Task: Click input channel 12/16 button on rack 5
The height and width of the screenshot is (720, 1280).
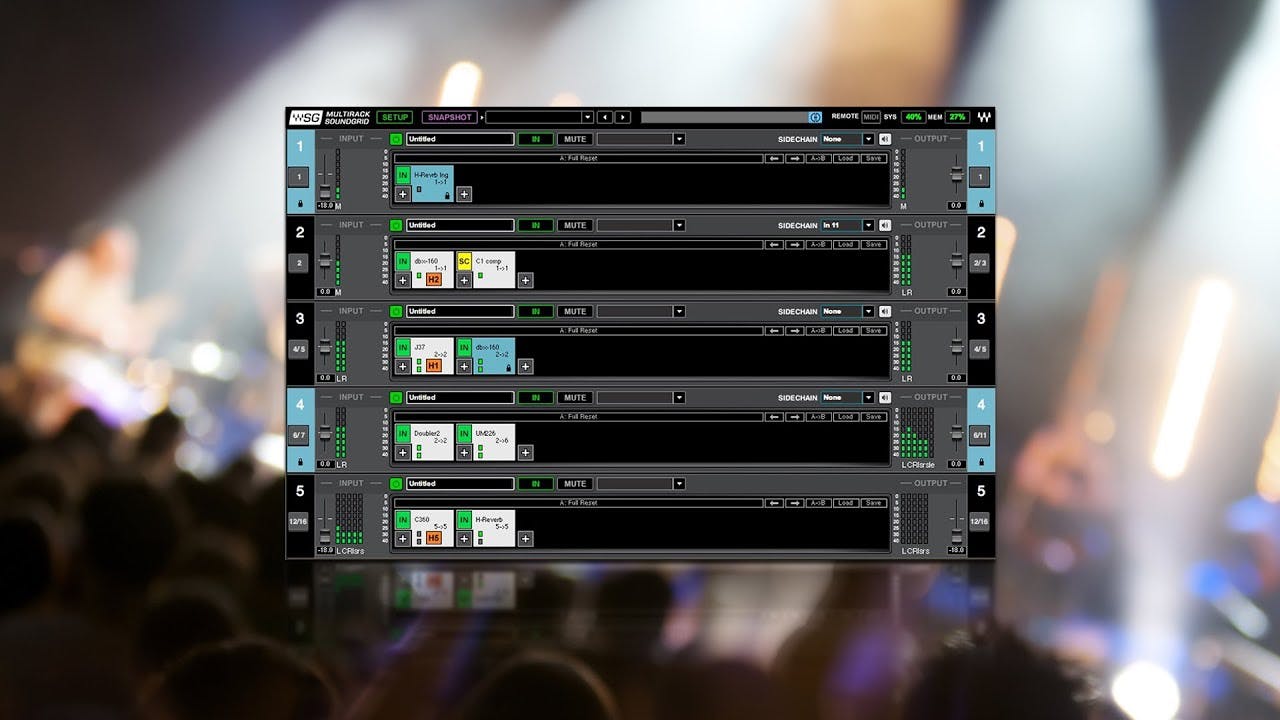Action: point(299,521)
